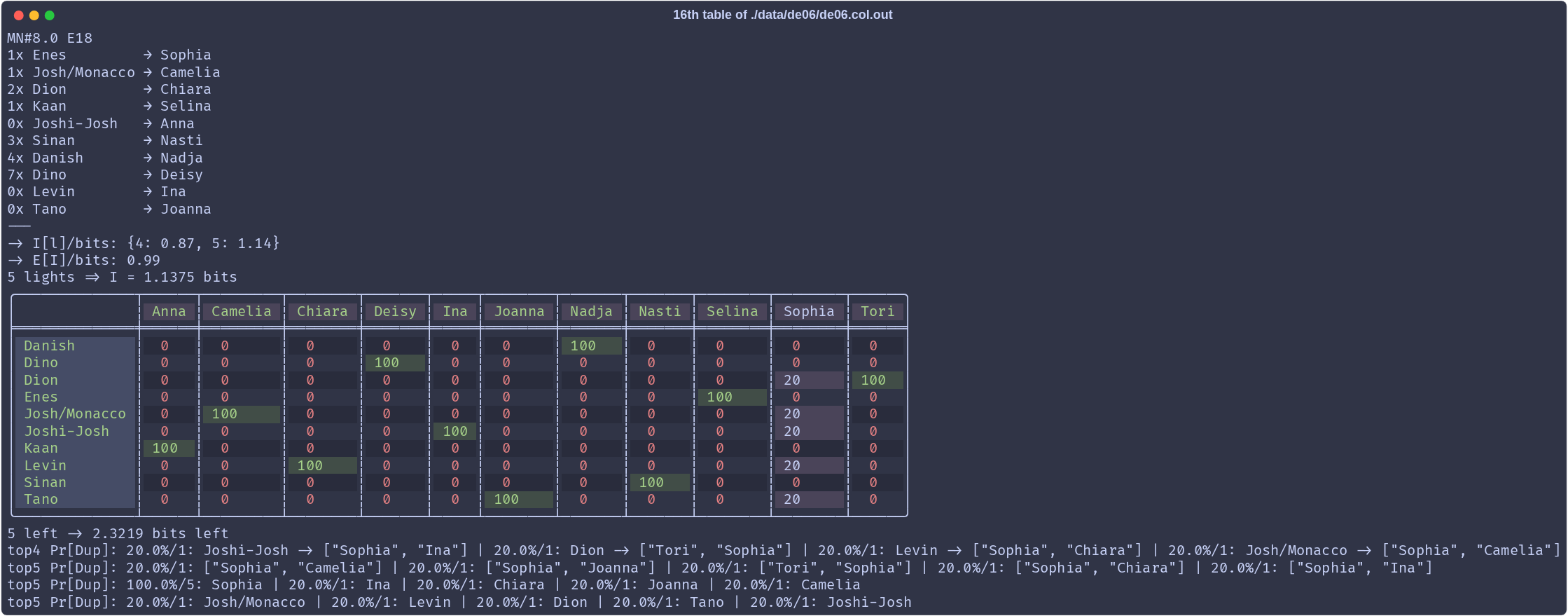1568x616 pixels.
Task: Select the line '2x Dion → Chiara'
Action: click(109, 89)
